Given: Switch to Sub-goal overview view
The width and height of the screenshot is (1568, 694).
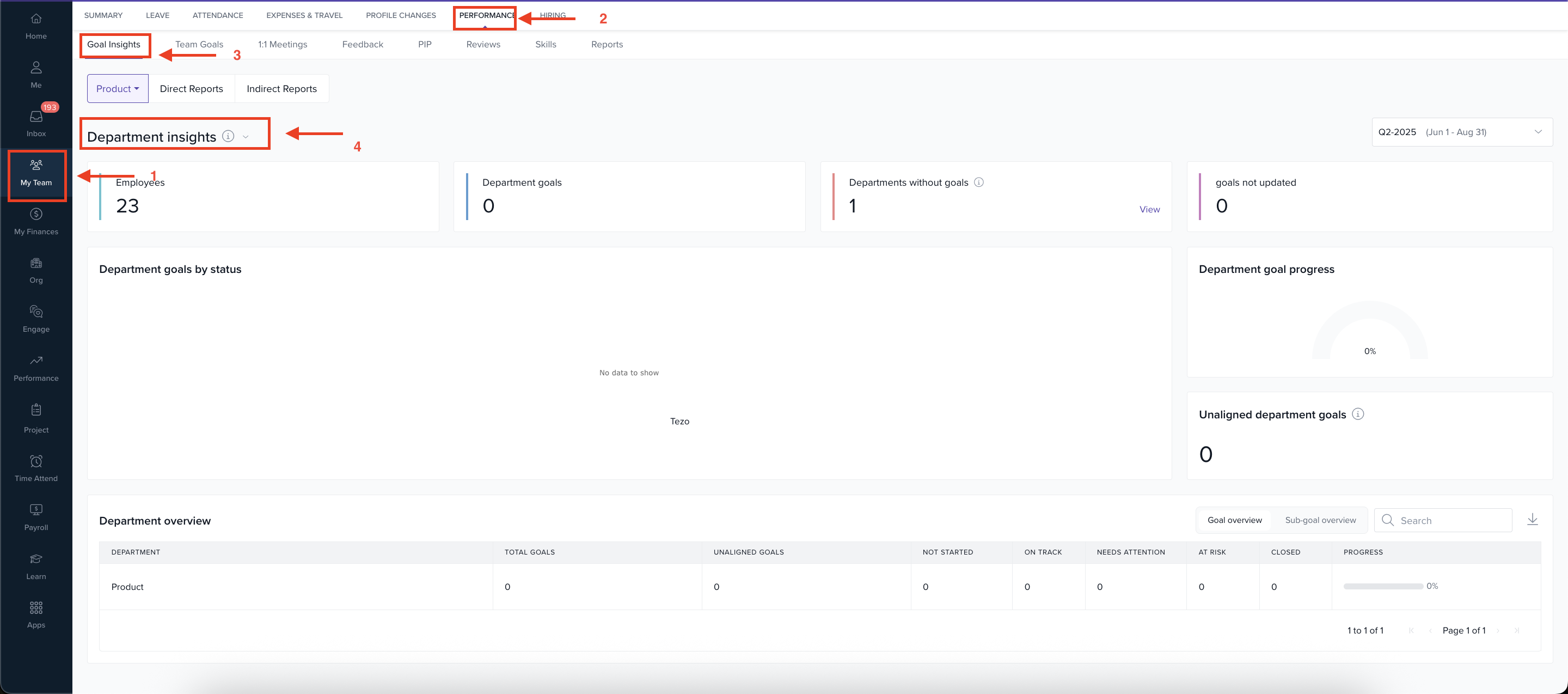Looking at the screenshot, I should [x=1320, y=520].
